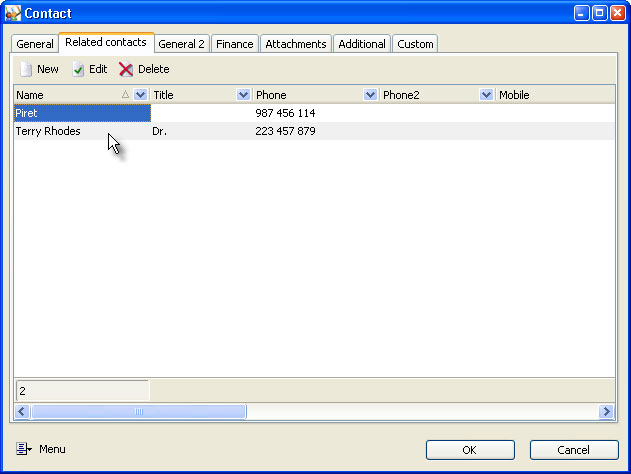Click the Edit checkmark icon
The image size is (631, 474).
pos(78,70)
